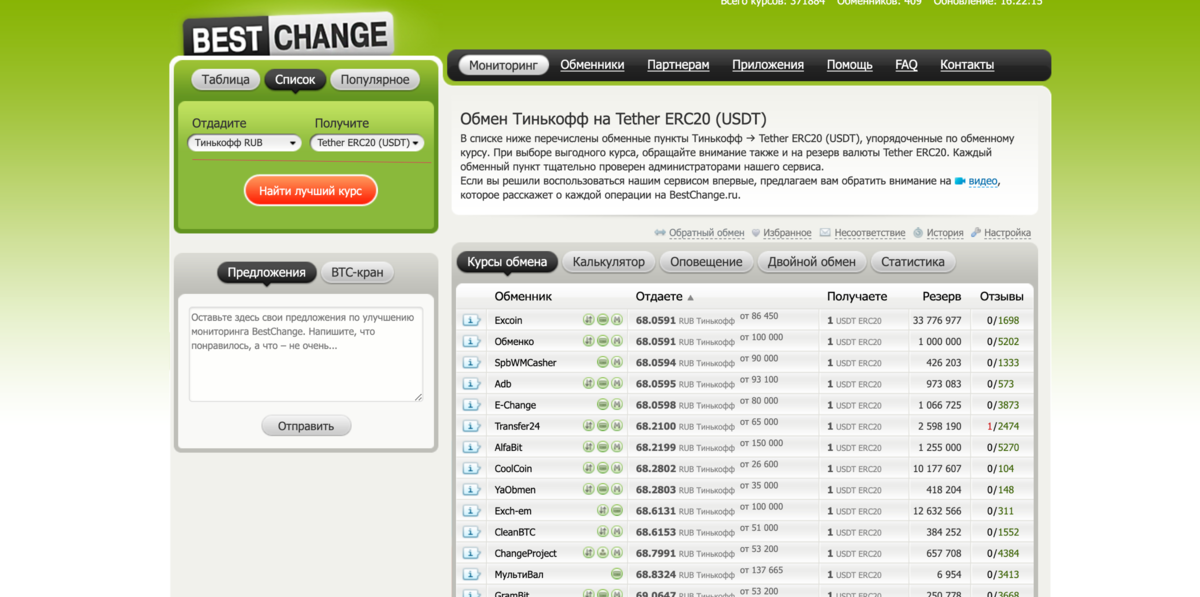
Task: Click the rate 68.2199 in AlfaBit row
Action: tap(656, 447)
